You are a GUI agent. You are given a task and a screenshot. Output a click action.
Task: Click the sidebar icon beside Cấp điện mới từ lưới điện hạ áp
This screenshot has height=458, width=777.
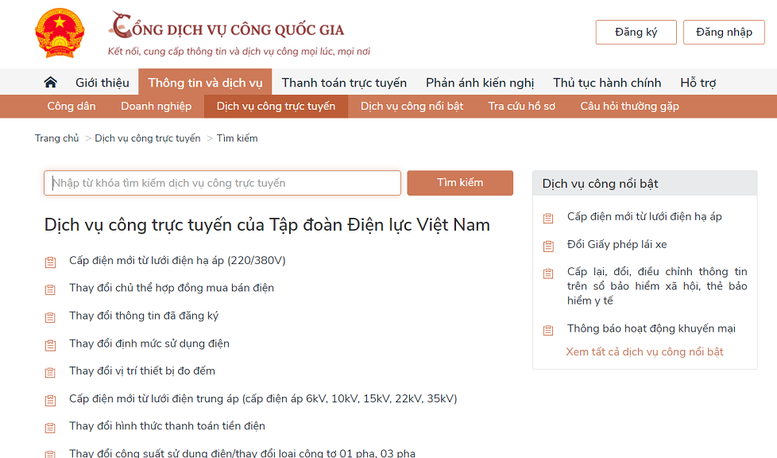[x=548, y=218]
